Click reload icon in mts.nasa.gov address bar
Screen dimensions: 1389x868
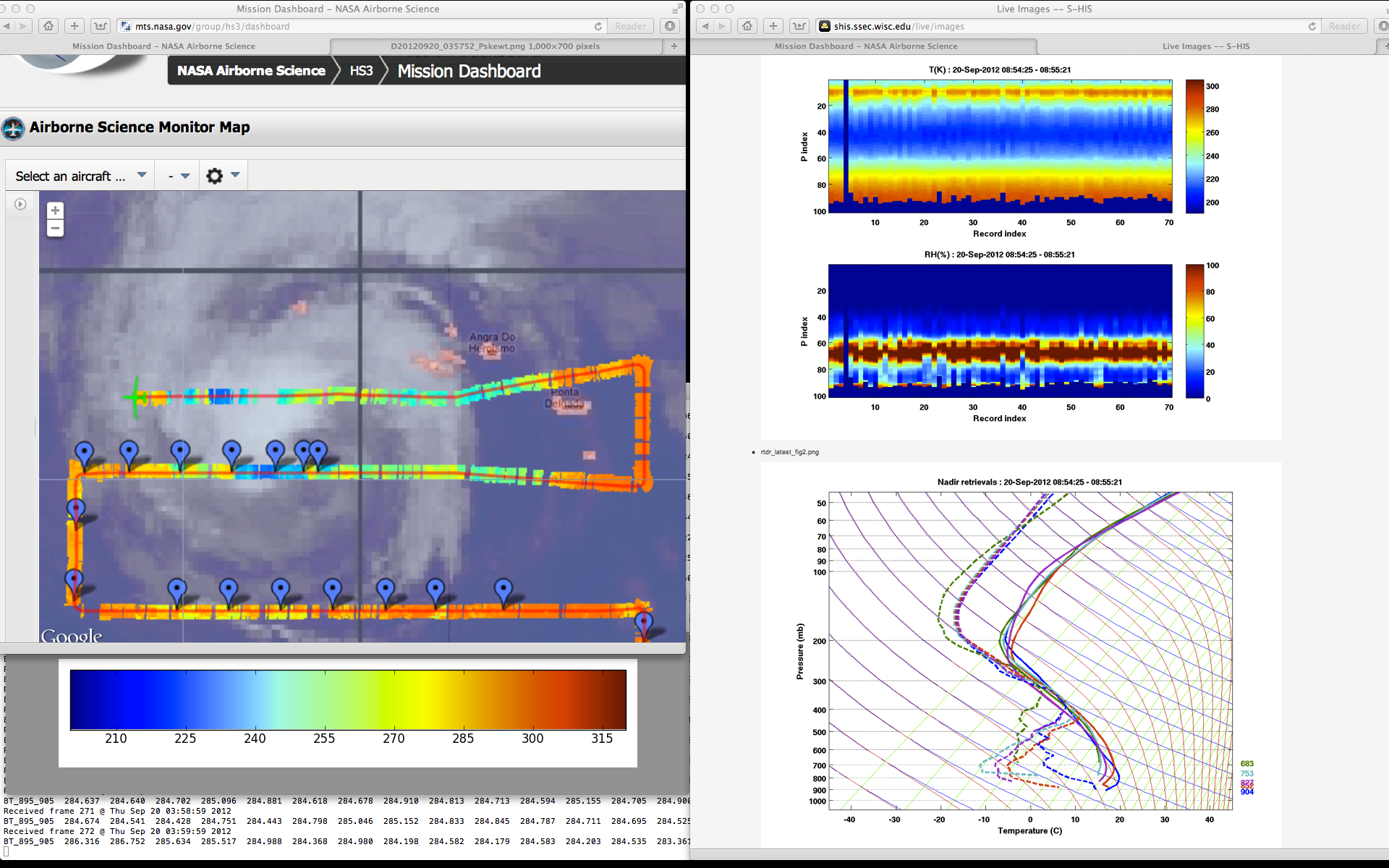point(598,26)
